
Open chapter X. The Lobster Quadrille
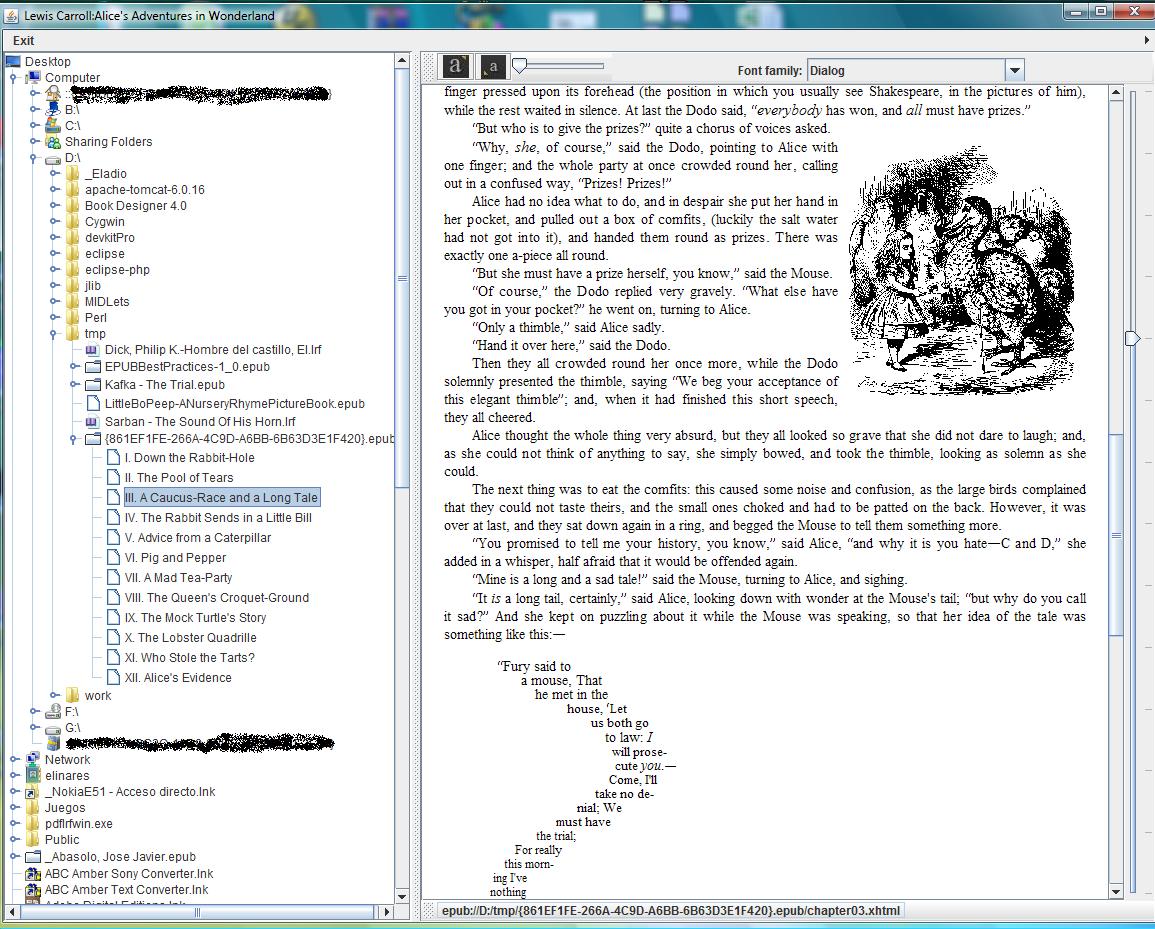[191, 637]
